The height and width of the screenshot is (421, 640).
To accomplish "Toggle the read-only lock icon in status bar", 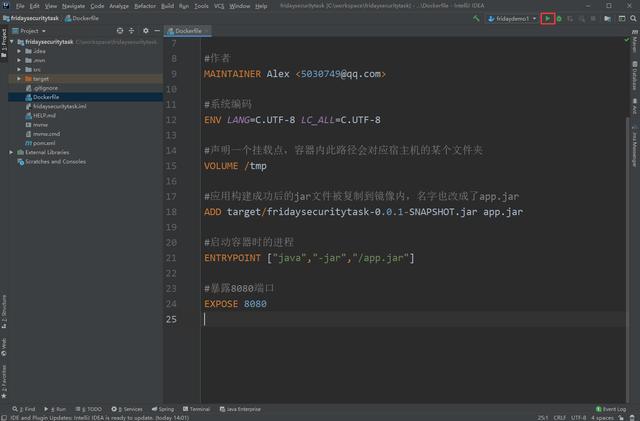I will click(x=621, y=417).
